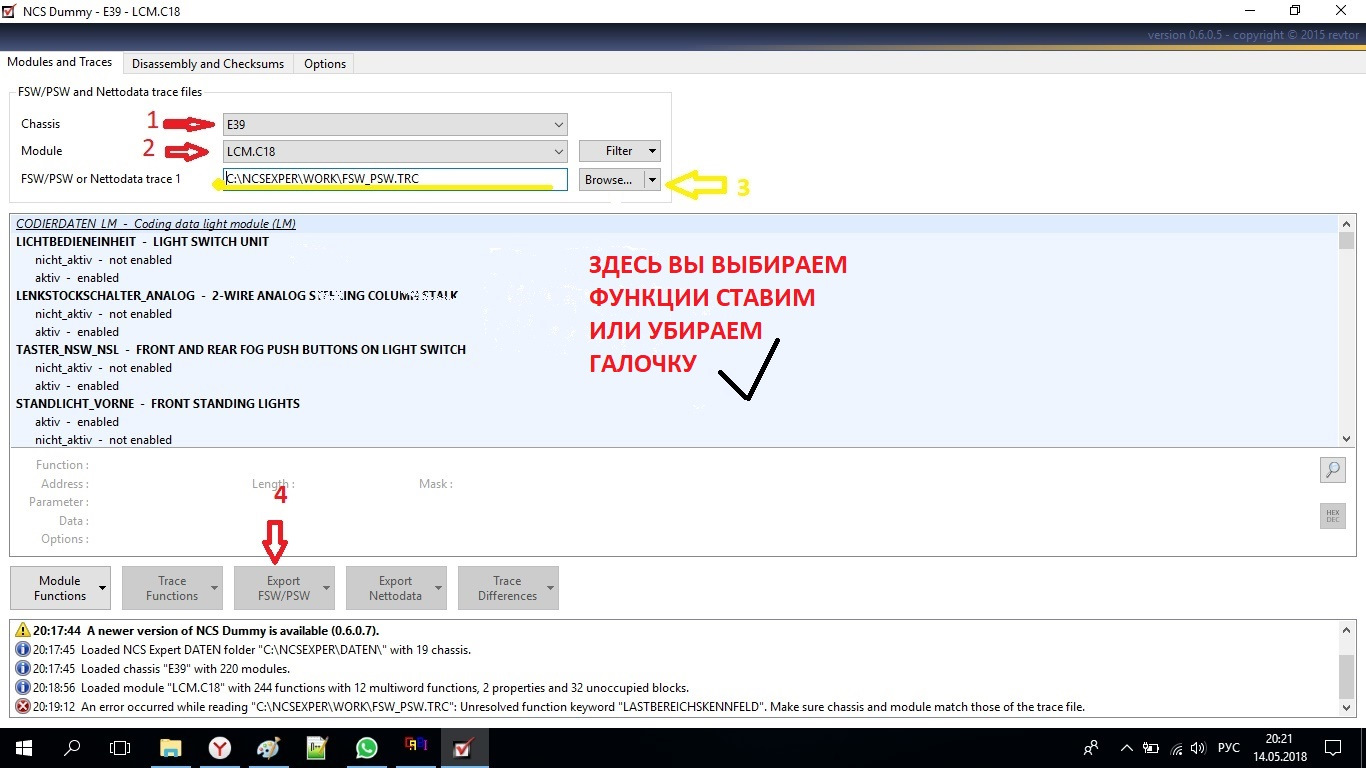Open the Windows Start menu
1366x768 pixels.
[21, 747]
